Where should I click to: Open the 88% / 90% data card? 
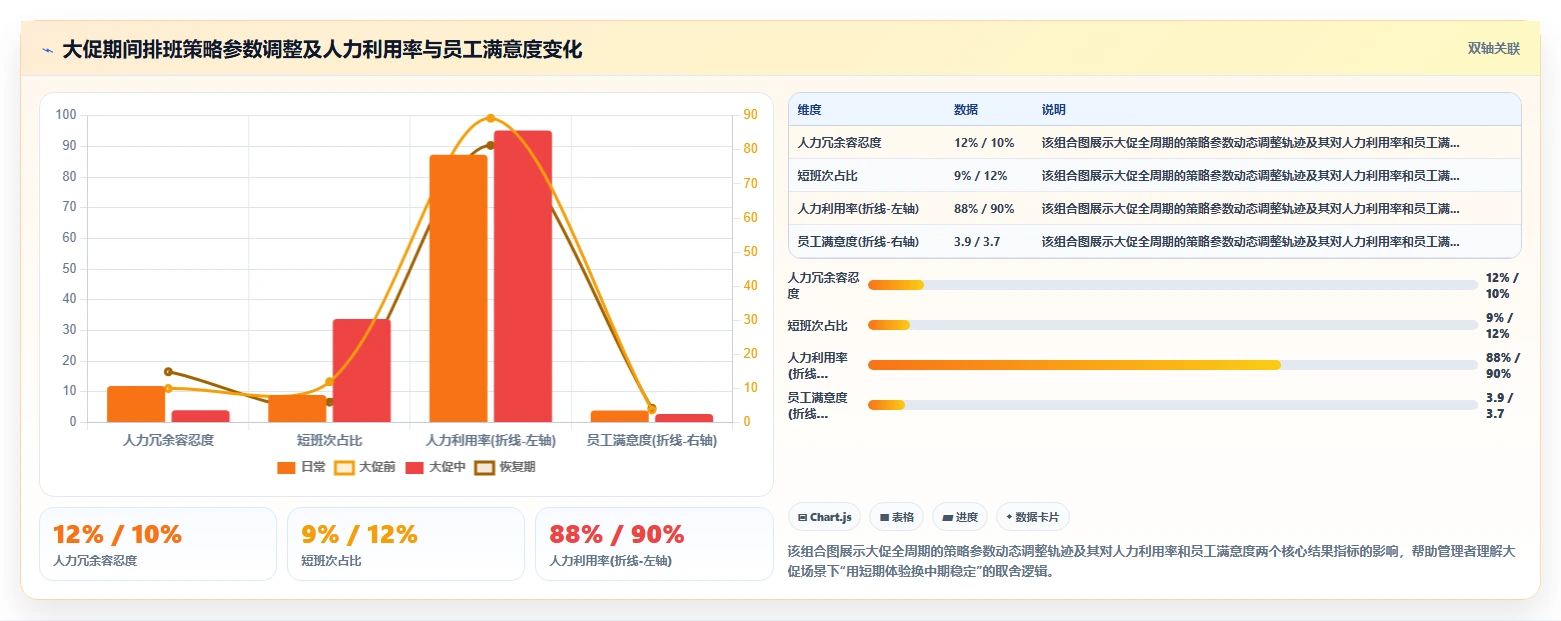[654, 544]
